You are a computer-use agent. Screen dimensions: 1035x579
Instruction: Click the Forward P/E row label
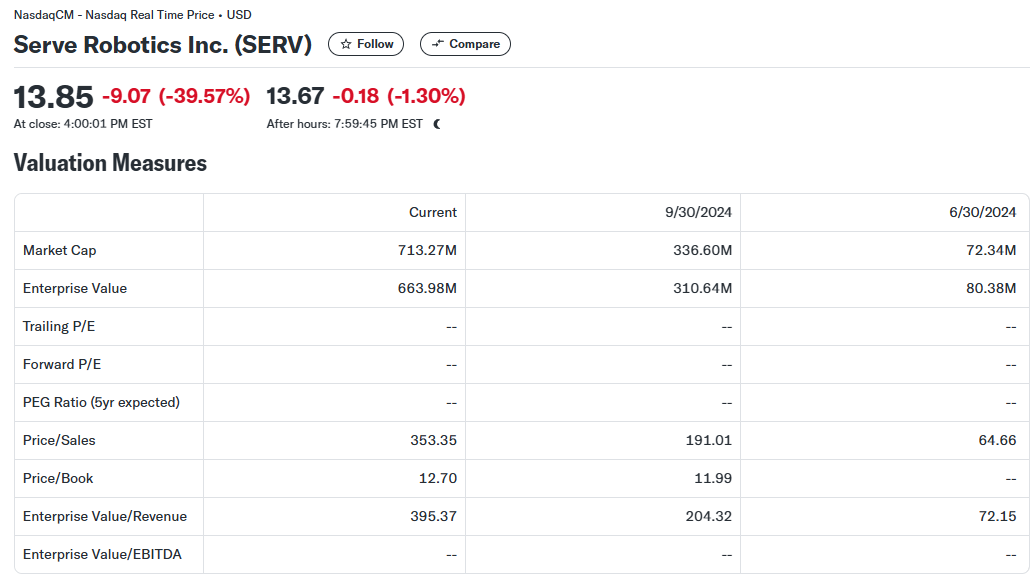(62, 364)
